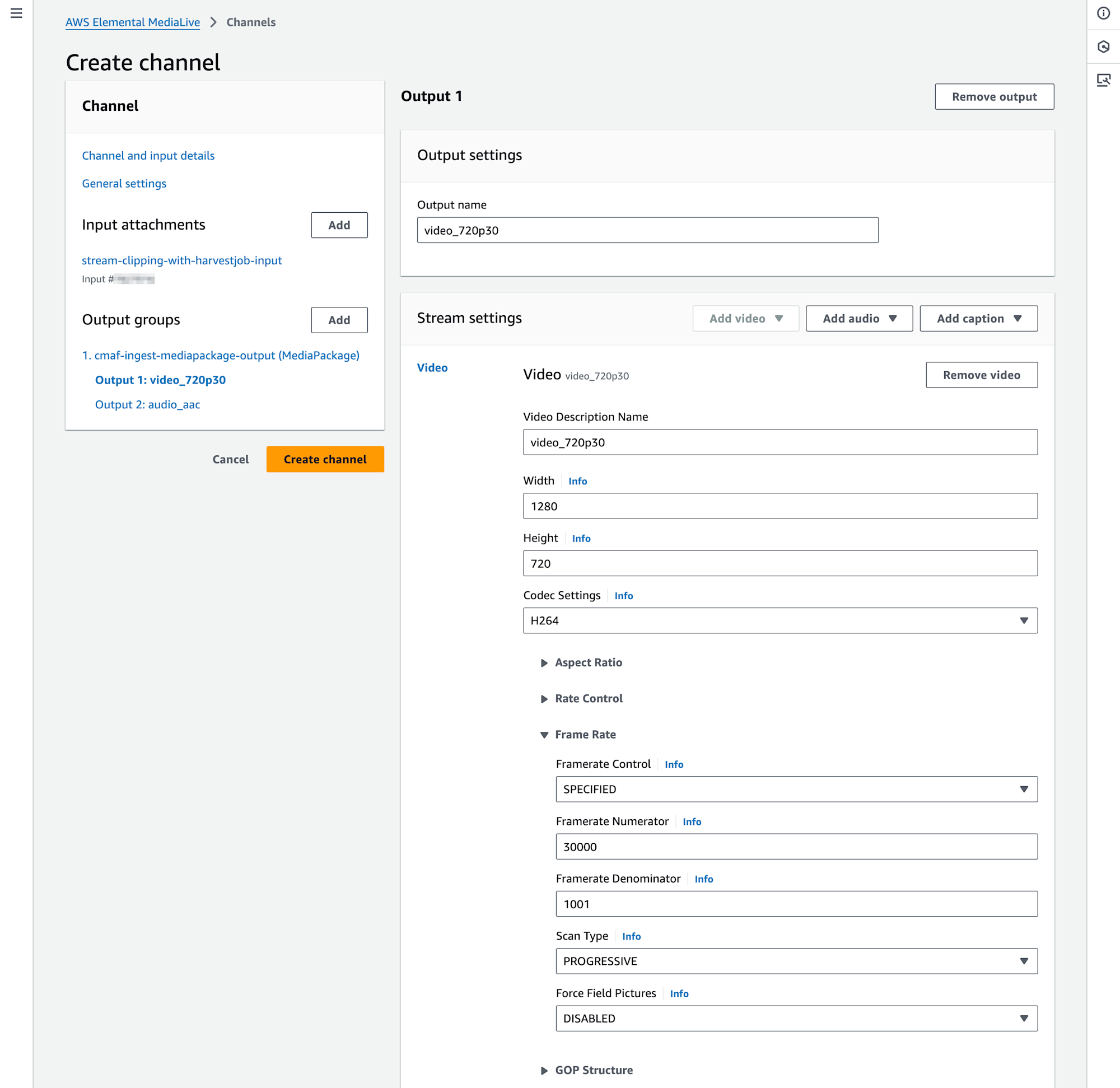1120x1088 pixels.
Task: Select stream-clipping-with-harvestjob-input attachment
Action: click(181, 260)
